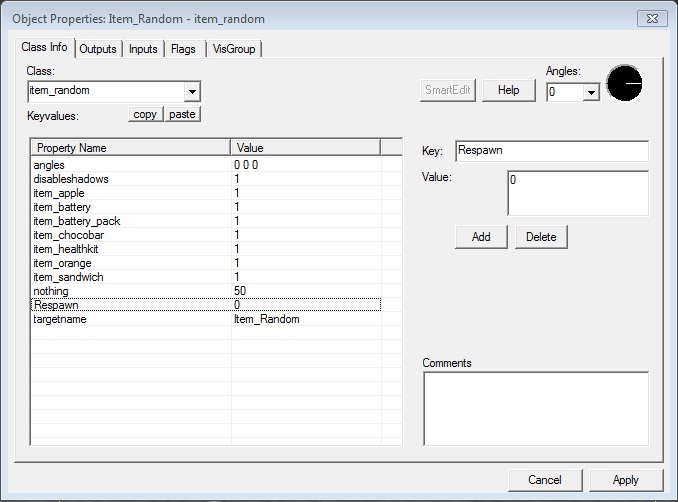The height and width of the screenshot is (502, 678).
Task: Apply the property changes
Action: (x=626, y=480)
